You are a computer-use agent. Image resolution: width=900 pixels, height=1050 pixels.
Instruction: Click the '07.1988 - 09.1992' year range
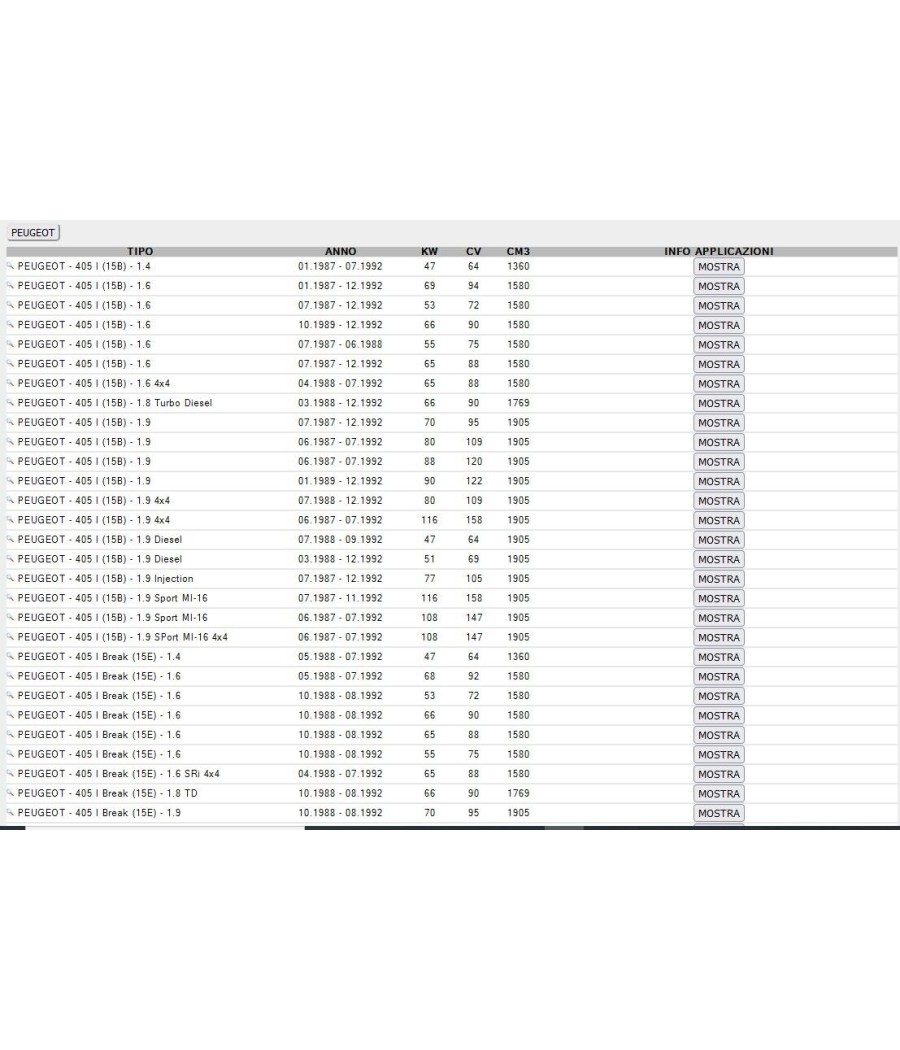tap(340, 539)
